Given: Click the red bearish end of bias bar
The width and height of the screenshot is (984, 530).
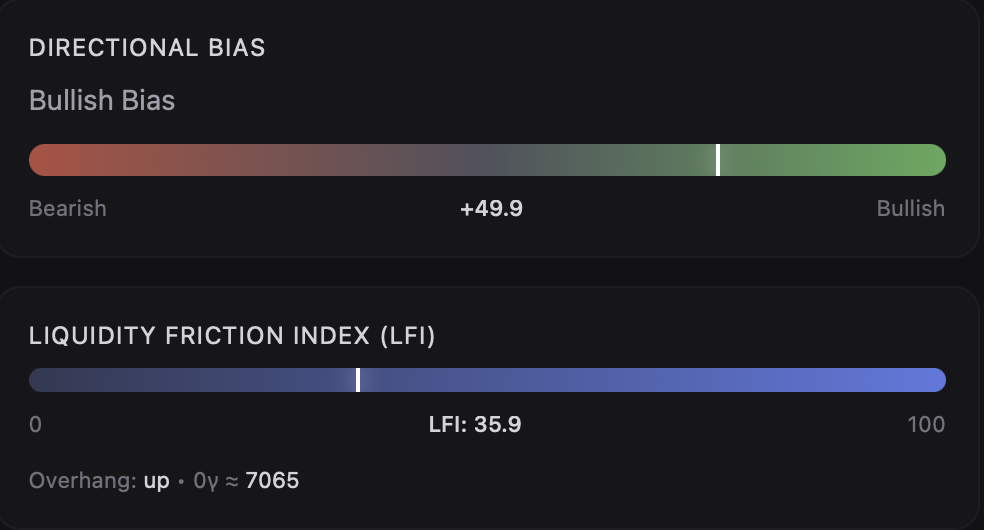Looking at the screenshot, I should click(50, 160).
